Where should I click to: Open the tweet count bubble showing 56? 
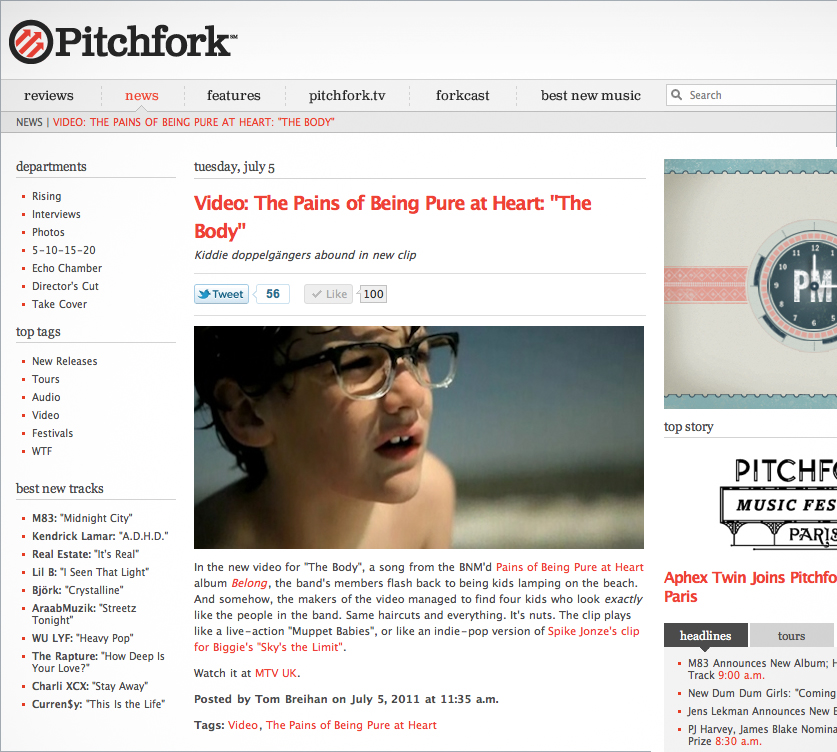[x=273, y=294]
